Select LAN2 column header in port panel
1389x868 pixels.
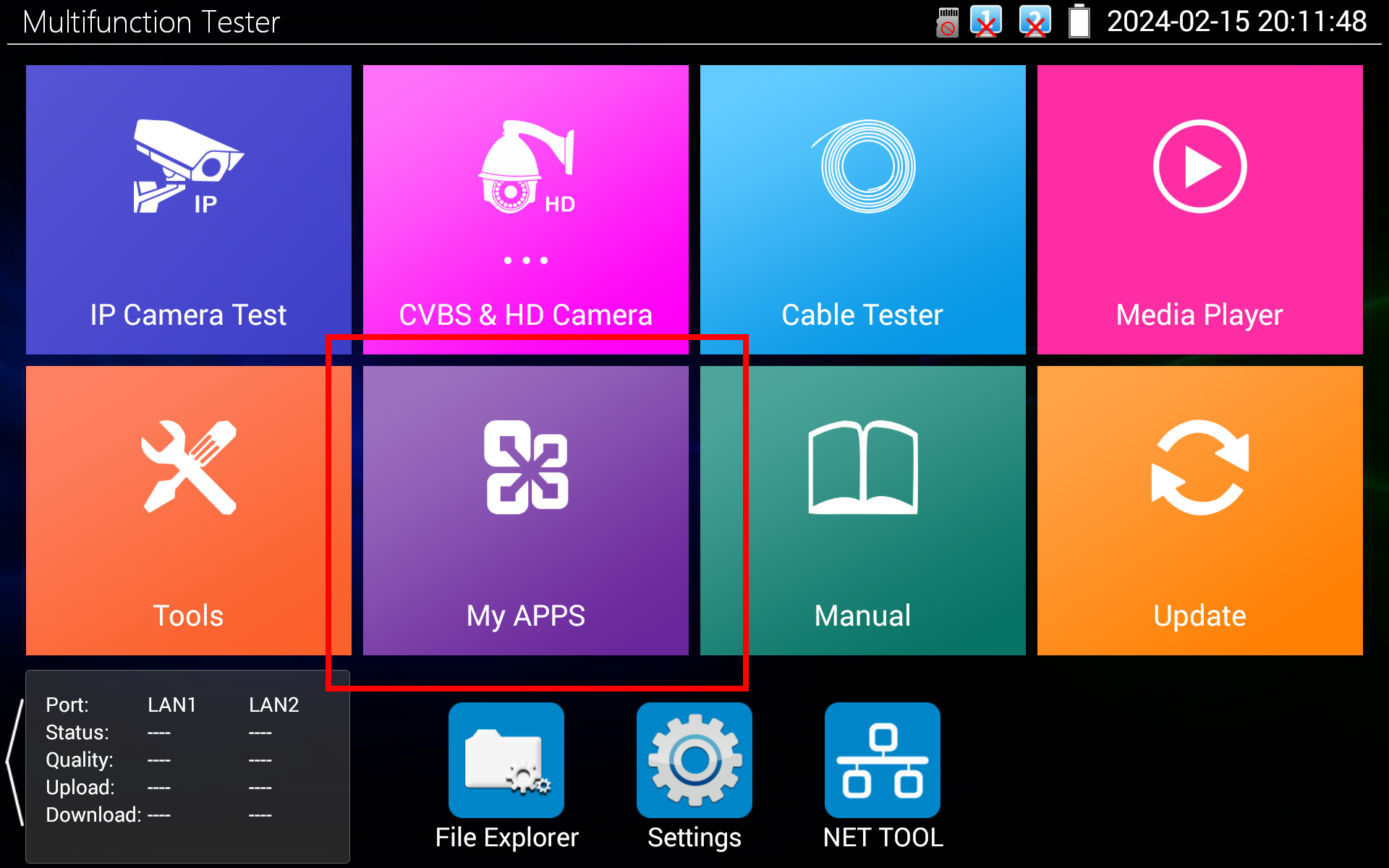pyautogui.click(x=273, y=705)
